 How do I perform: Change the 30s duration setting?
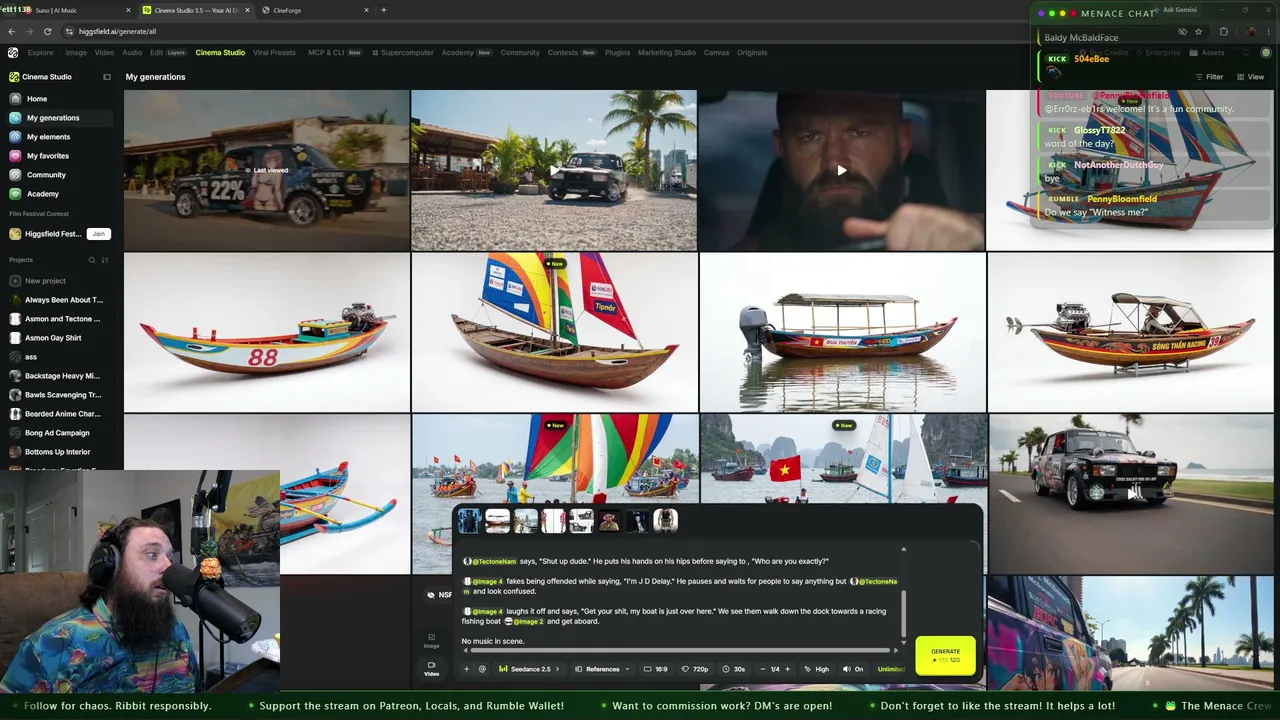click(734, 669)
